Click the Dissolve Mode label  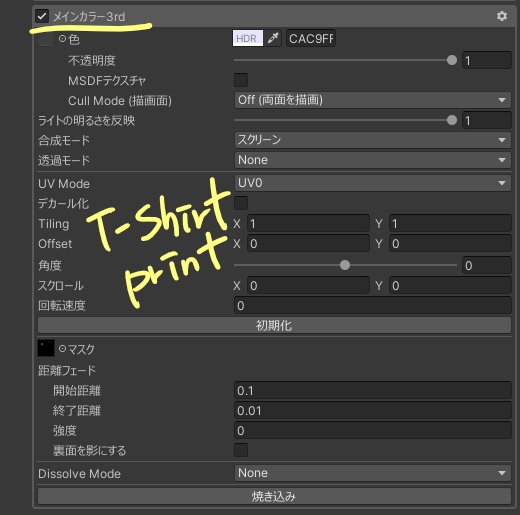79,474
